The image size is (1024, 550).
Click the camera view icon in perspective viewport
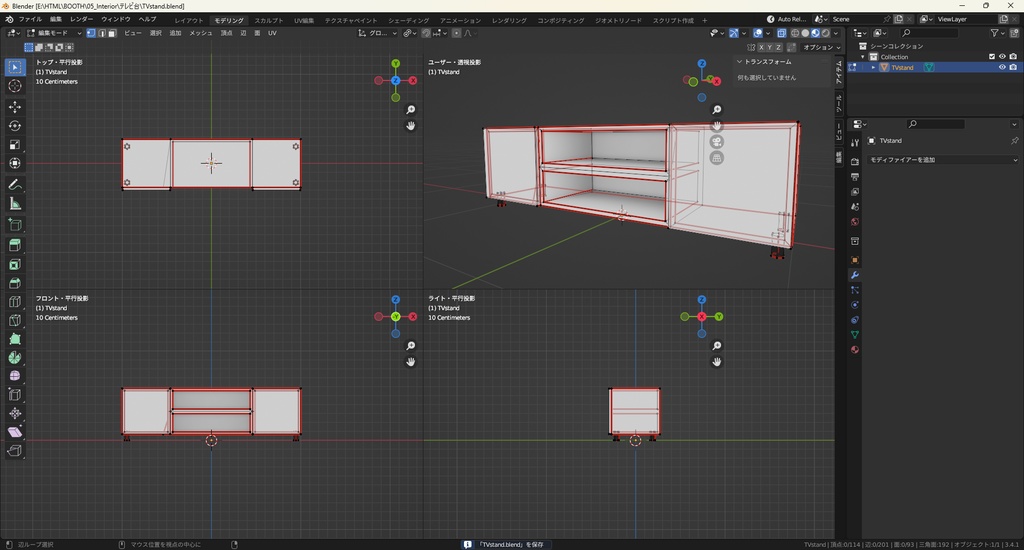click(717, 142)
